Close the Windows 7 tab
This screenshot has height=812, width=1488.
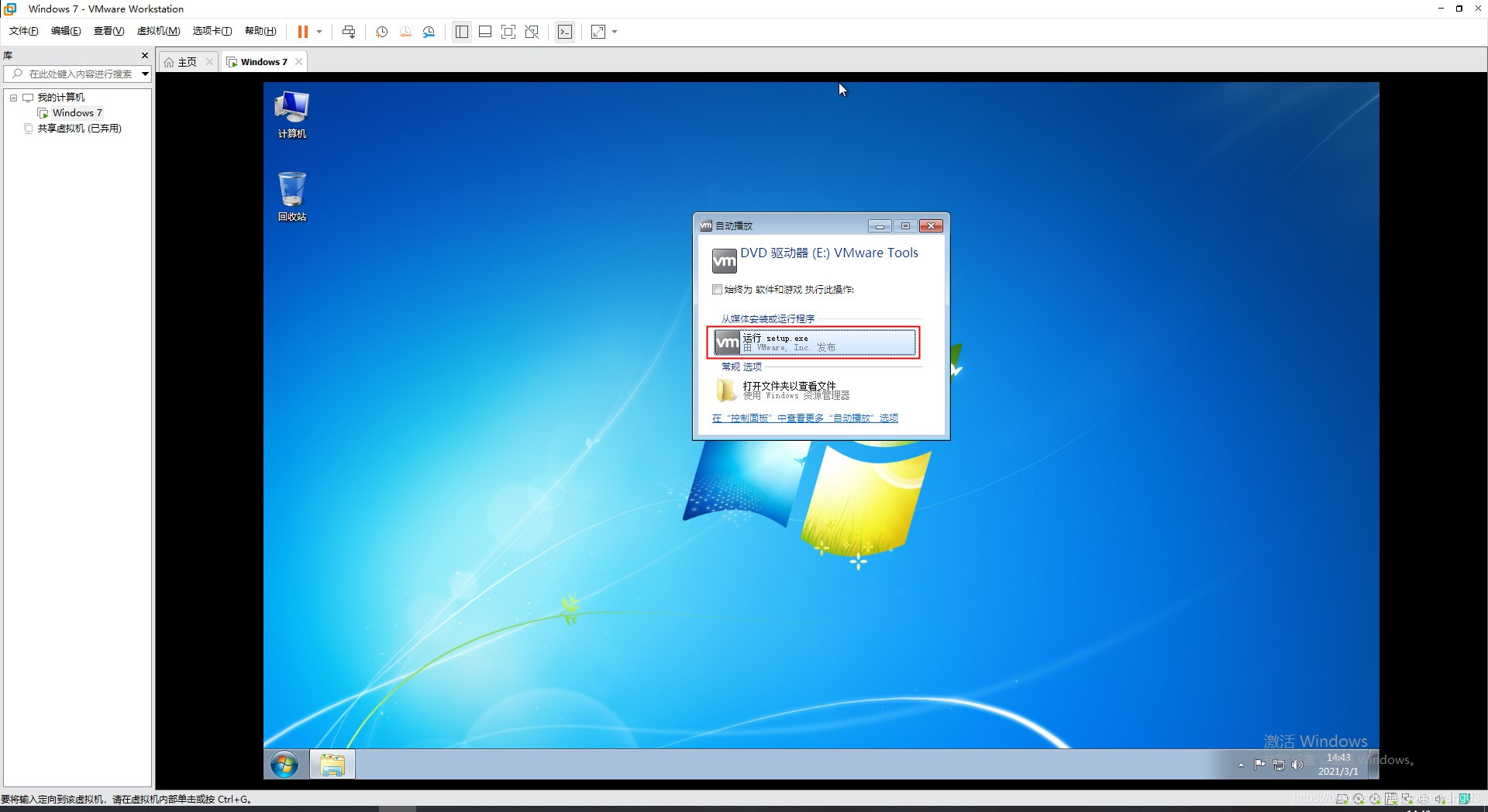[x=298, y=62]
